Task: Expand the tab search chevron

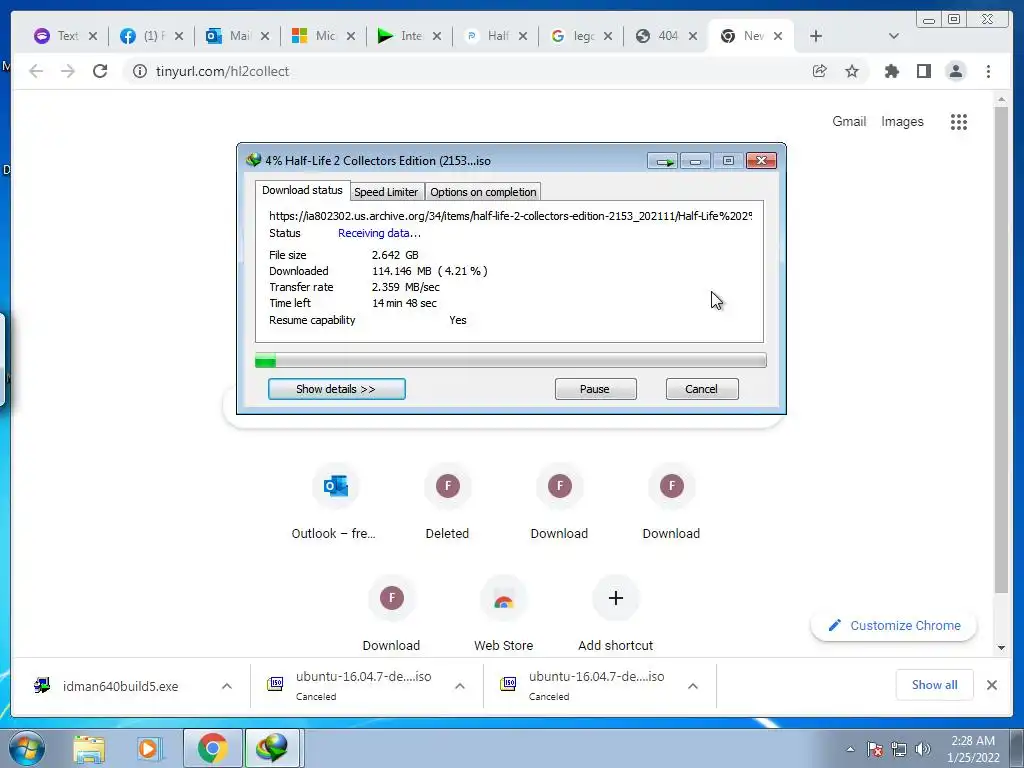Action: [x=894, y=36]
